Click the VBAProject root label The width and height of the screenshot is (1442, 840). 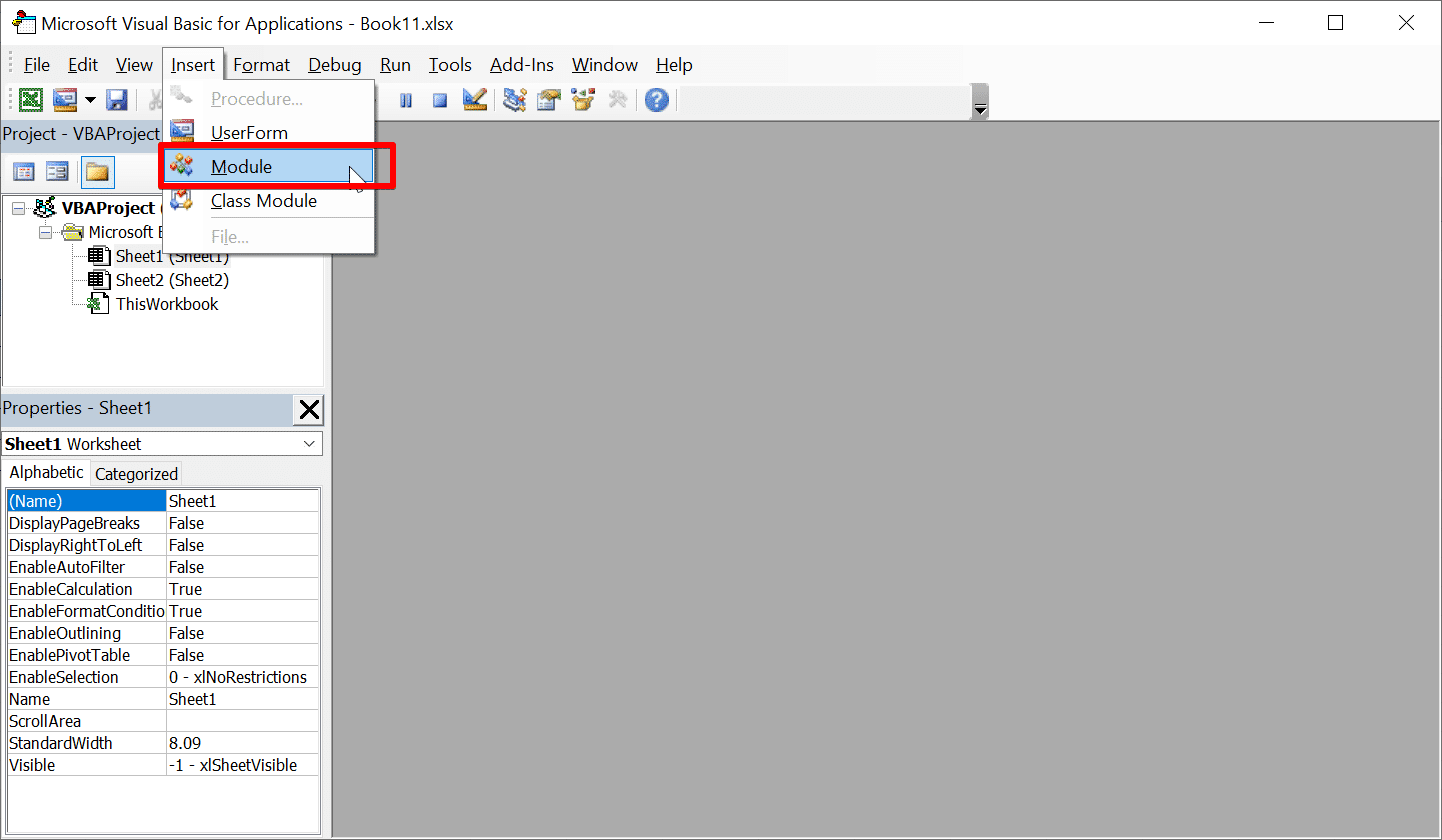point(108,208)
